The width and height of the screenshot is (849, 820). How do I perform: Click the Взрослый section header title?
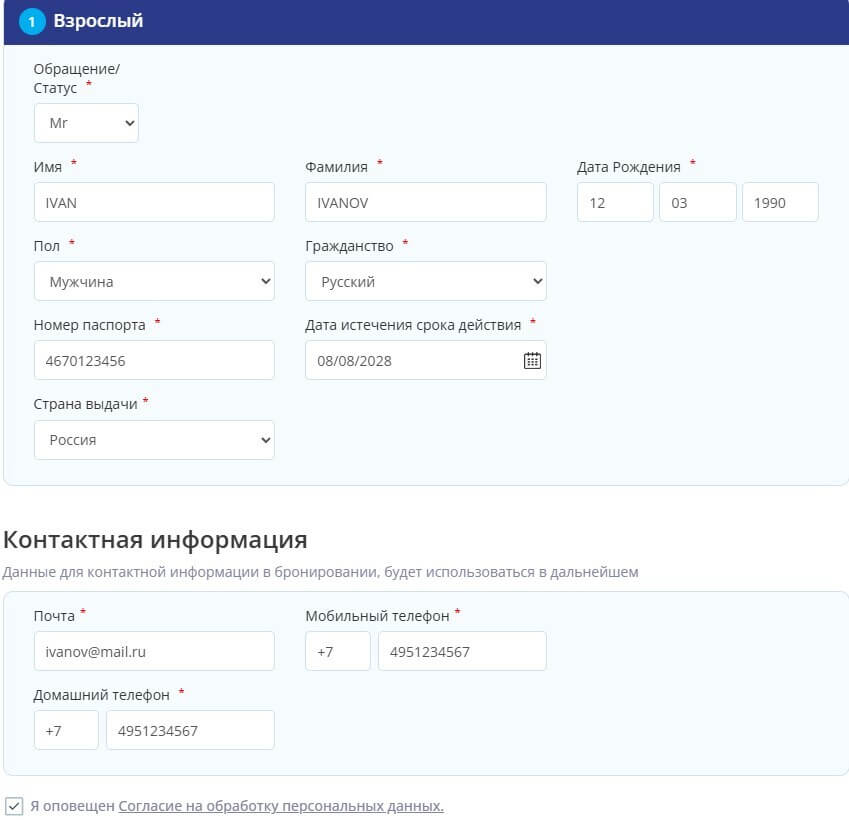[99, 21]
